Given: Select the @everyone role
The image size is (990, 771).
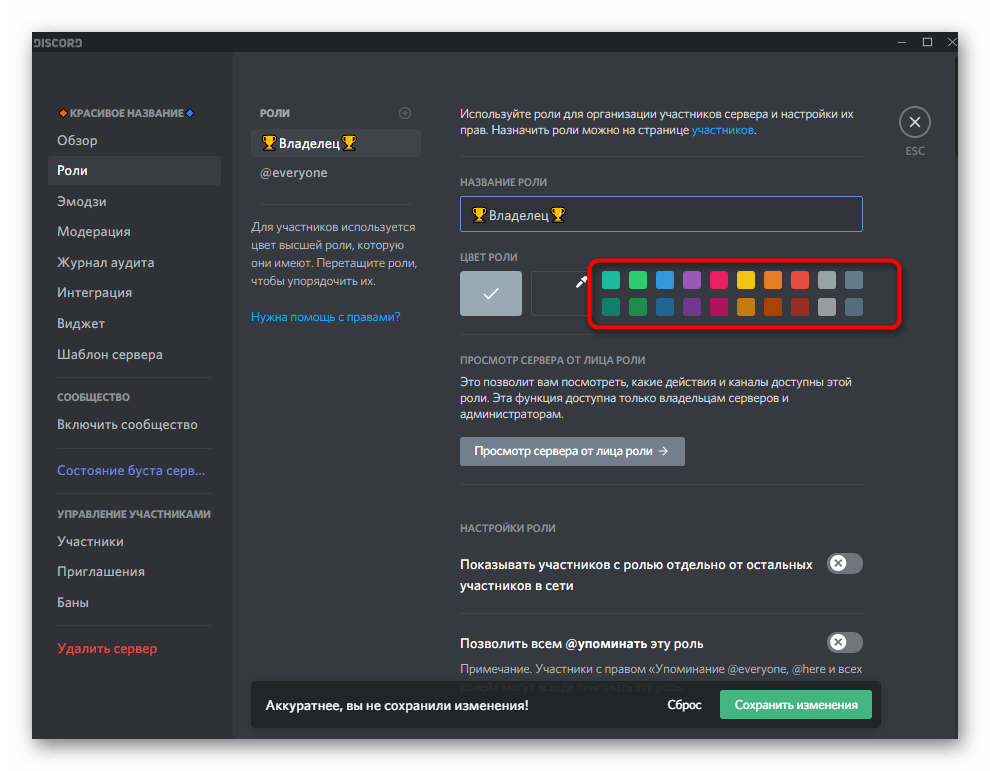Looking at the screenshot, I should [294, 173].
